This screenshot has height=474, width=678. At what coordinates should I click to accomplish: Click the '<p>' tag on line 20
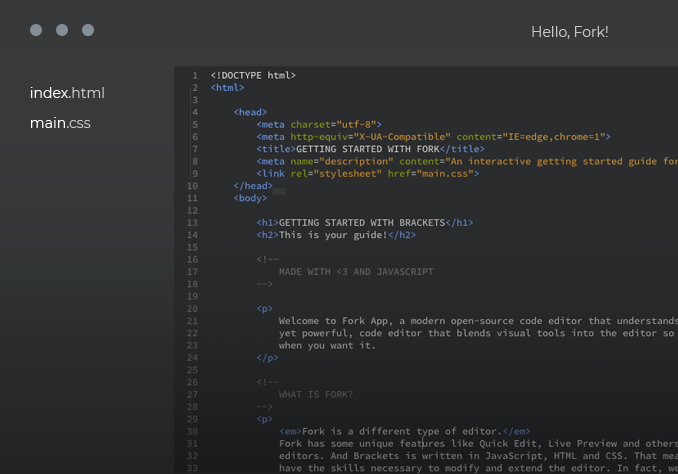[265, 309]
